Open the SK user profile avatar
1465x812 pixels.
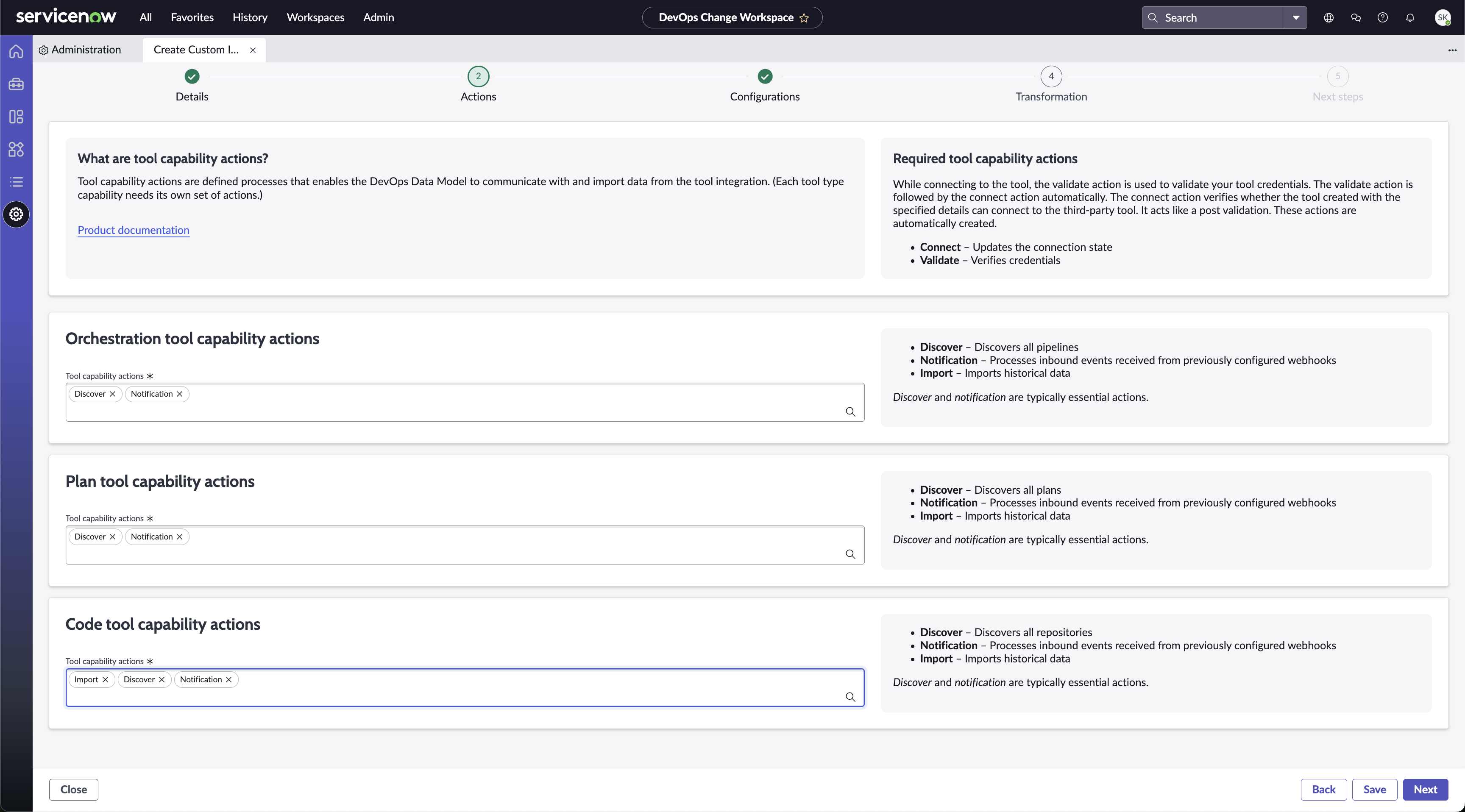click(1442, 18)
